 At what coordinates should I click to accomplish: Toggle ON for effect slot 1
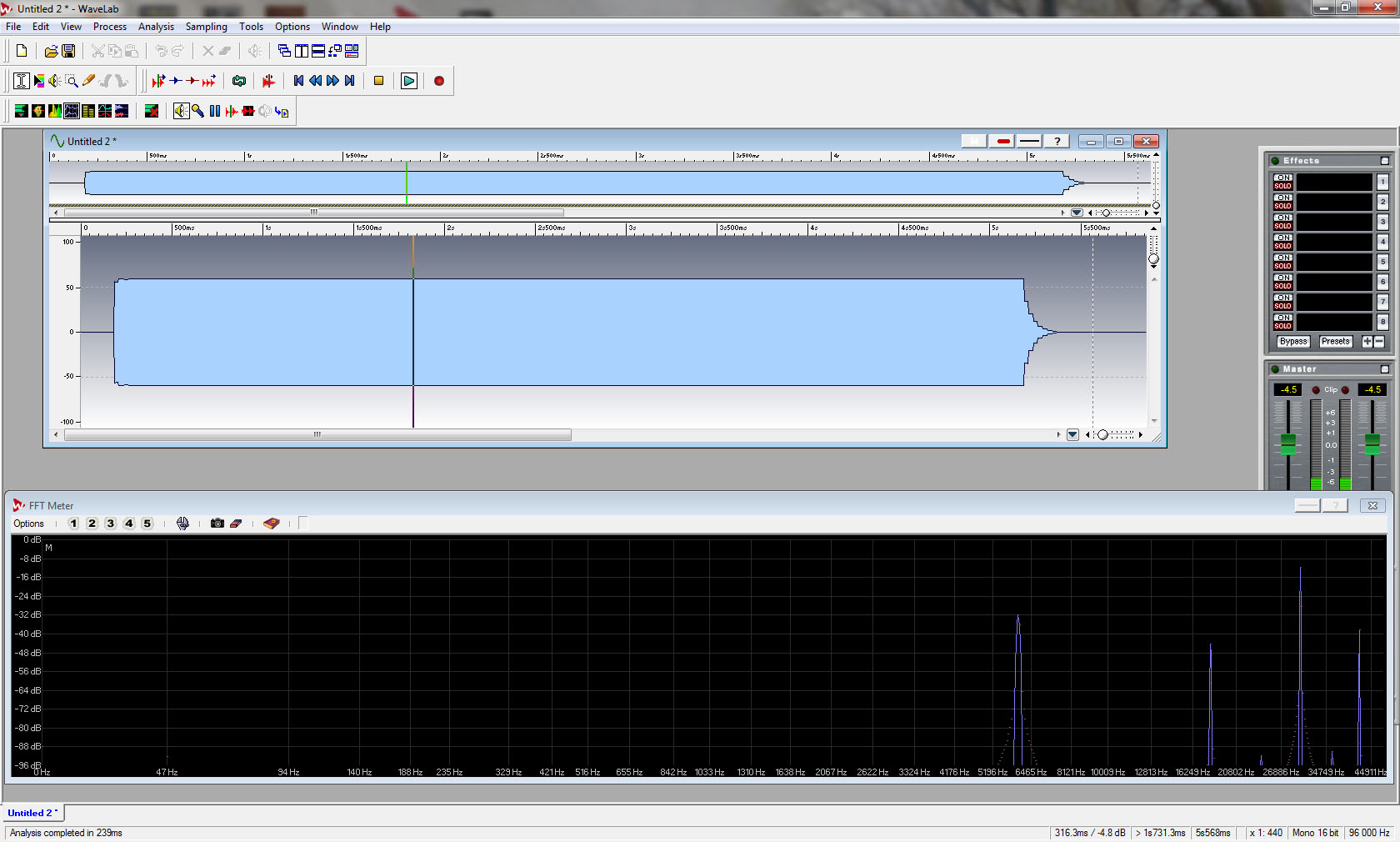(x=1282, y=178)
